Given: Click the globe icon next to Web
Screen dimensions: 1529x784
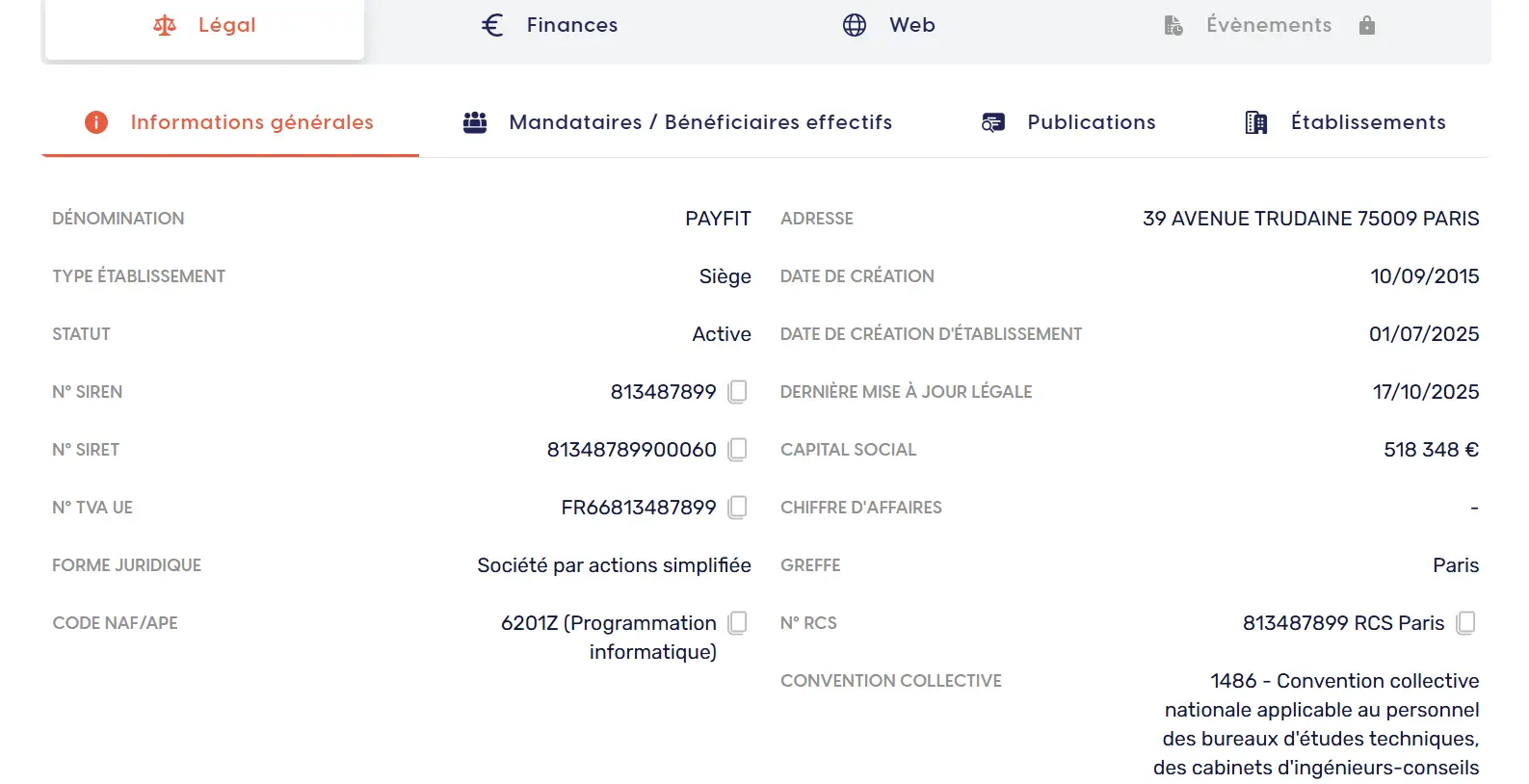Looking at the screenshot, I should click(854, 25).
